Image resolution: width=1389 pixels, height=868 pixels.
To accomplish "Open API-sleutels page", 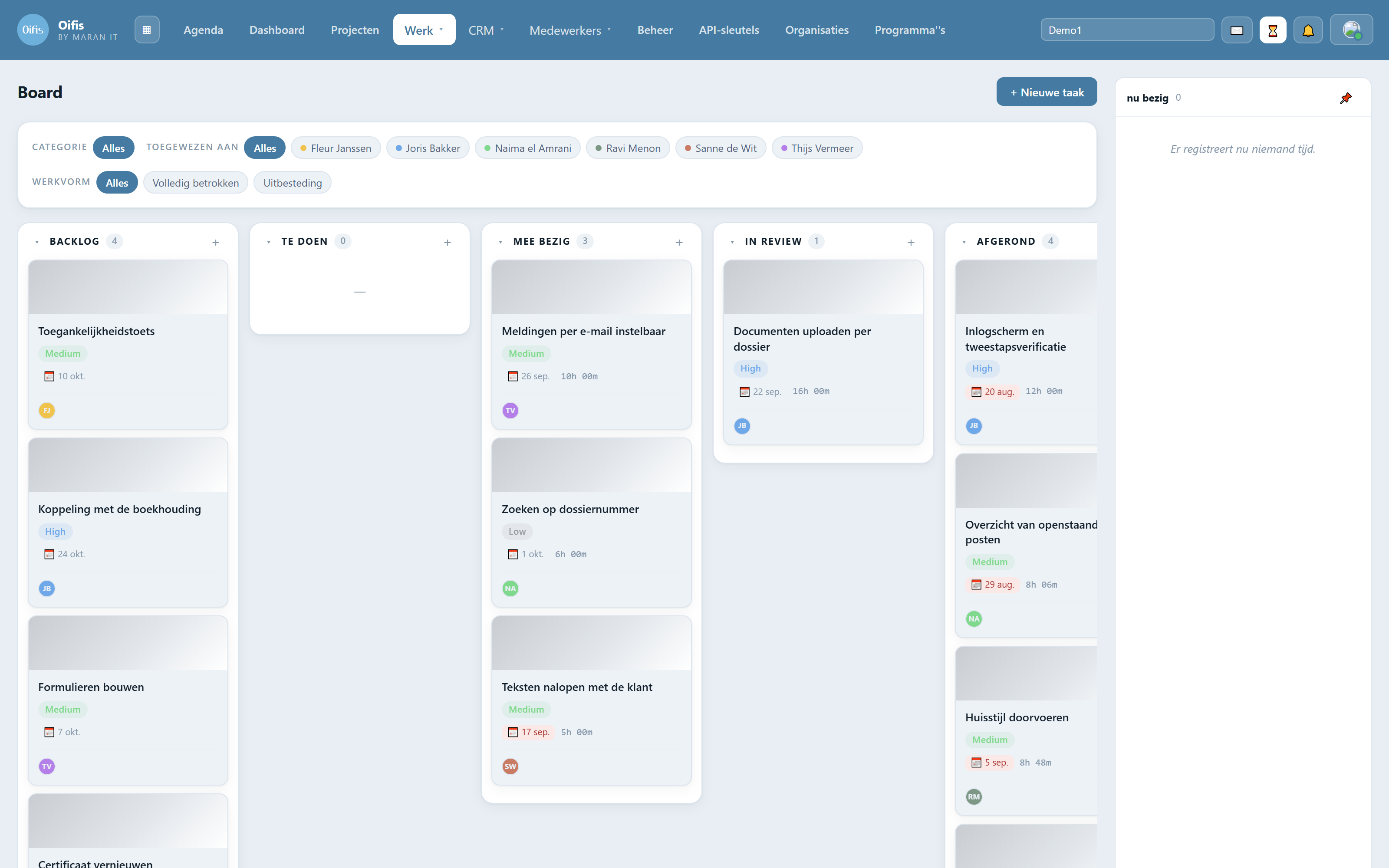I will click(x=729, y=30).
